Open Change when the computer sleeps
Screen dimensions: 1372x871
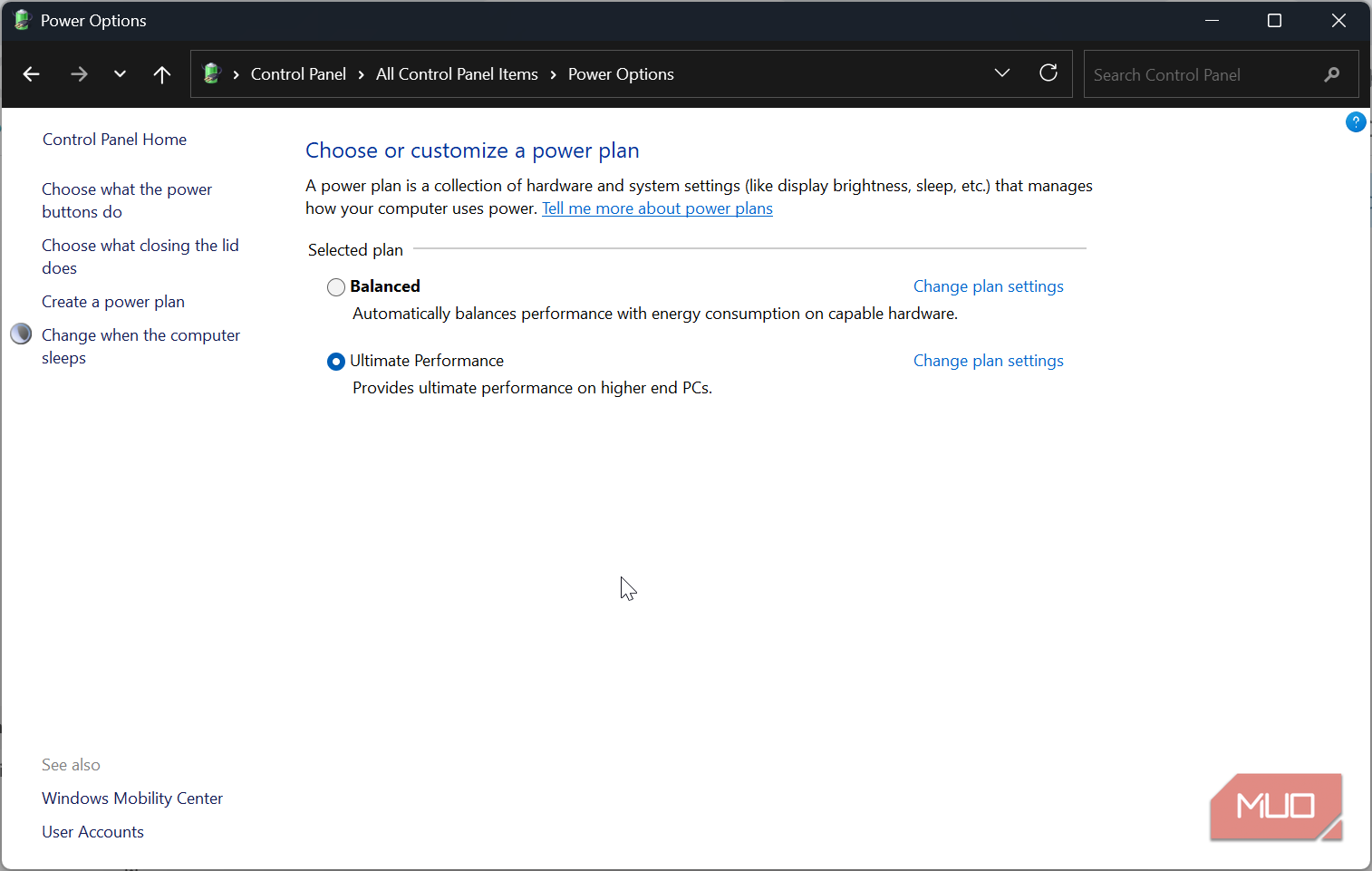[x=140, y=346]
